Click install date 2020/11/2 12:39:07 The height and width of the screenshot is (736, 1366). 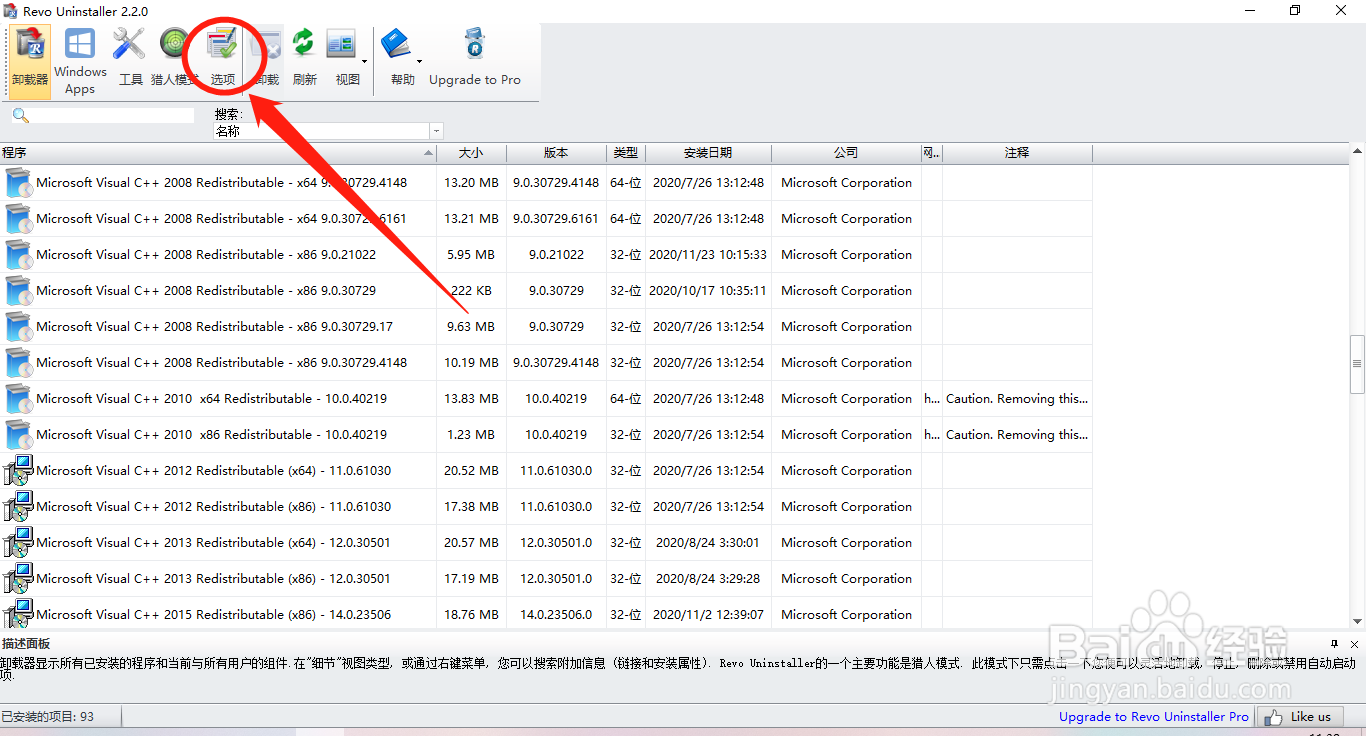pyautogui.click(x=708, y=615)
